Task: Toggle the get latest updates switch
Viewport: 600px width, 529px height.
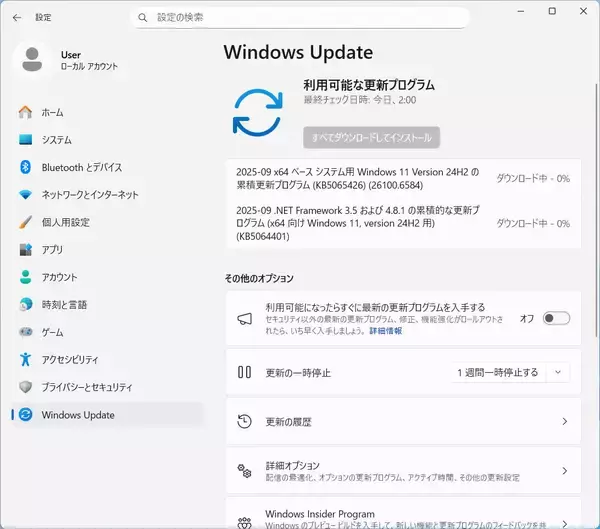Action: tap(556, 318)
